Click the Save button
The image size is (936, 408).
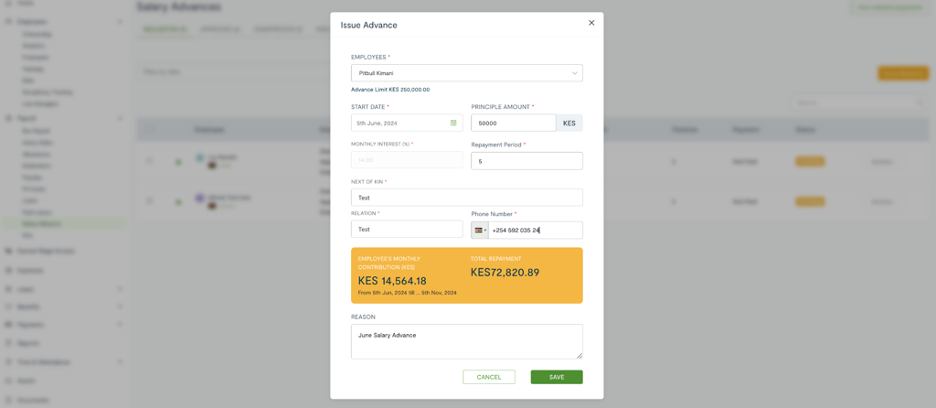556,377
